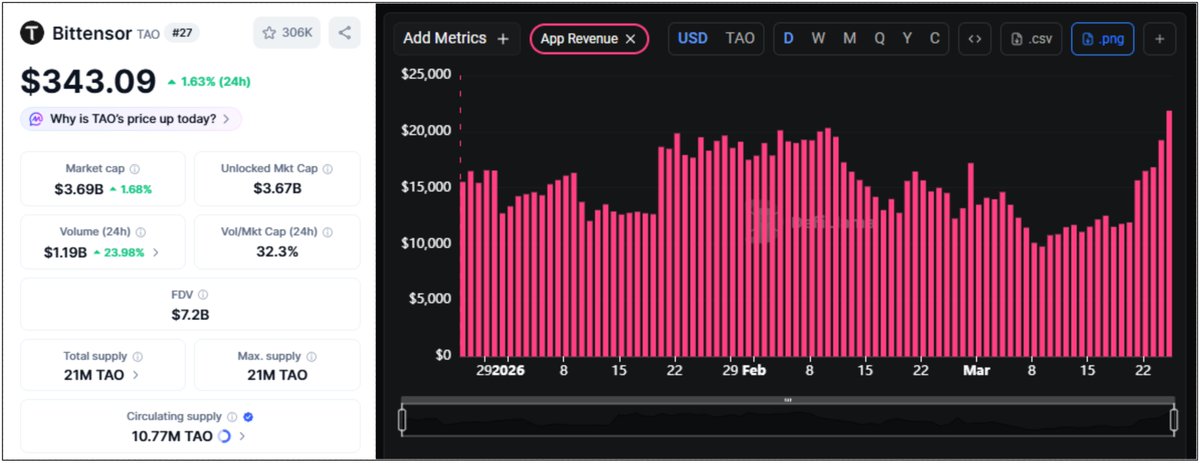The image size is (1200, 463).
Task: Open 'Why is TAO's price up today?'
Action: (131, 119)
